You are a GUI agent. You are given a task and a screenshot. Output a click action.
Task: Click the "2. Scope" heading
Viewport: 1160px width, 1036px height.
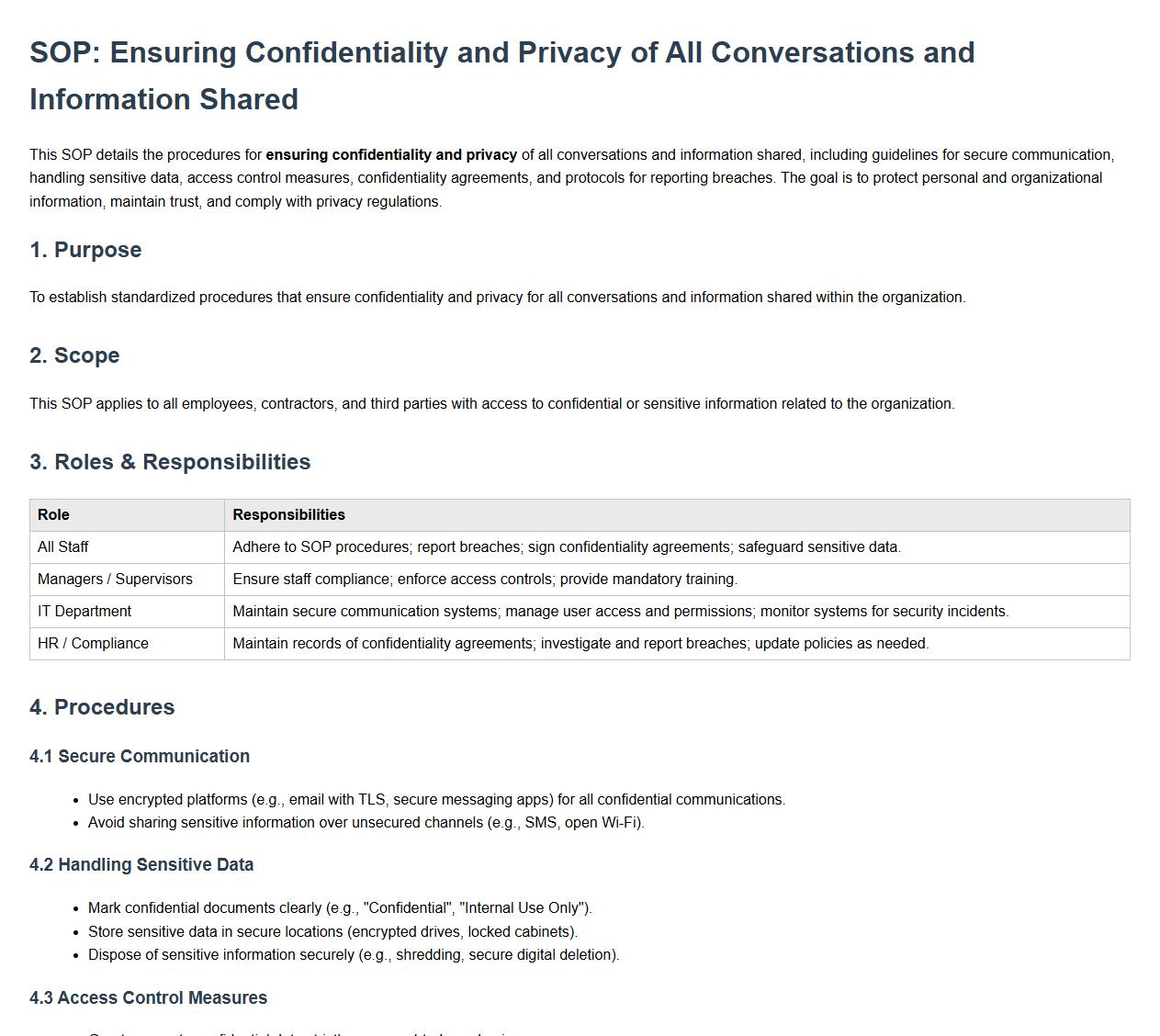point(74,355)
